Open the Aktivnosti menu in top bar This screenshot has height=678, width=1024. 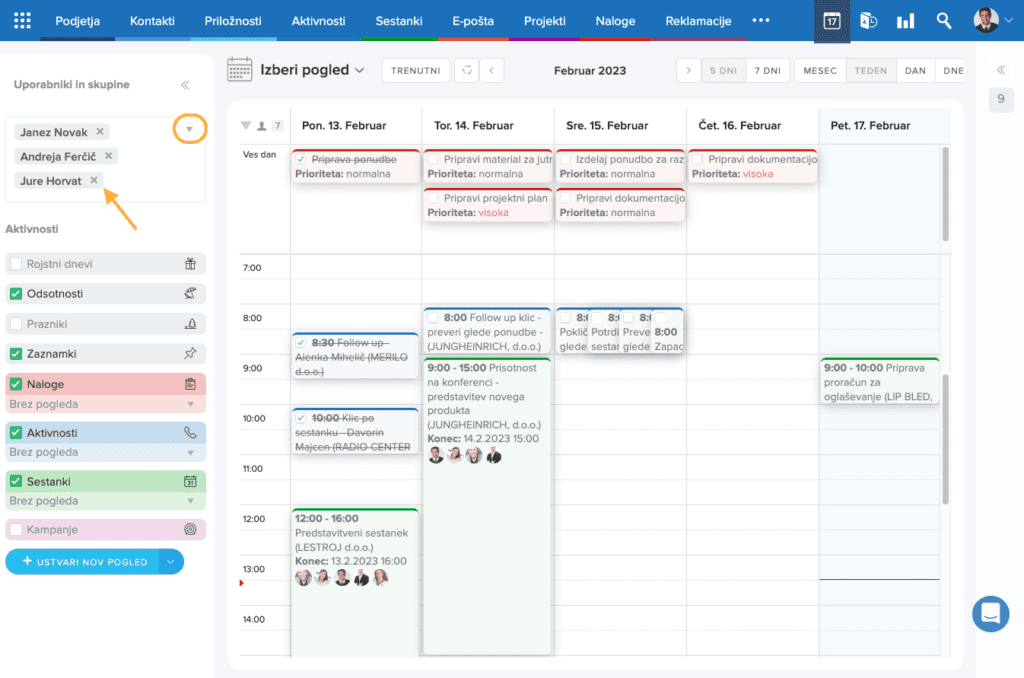pos(318,21)
